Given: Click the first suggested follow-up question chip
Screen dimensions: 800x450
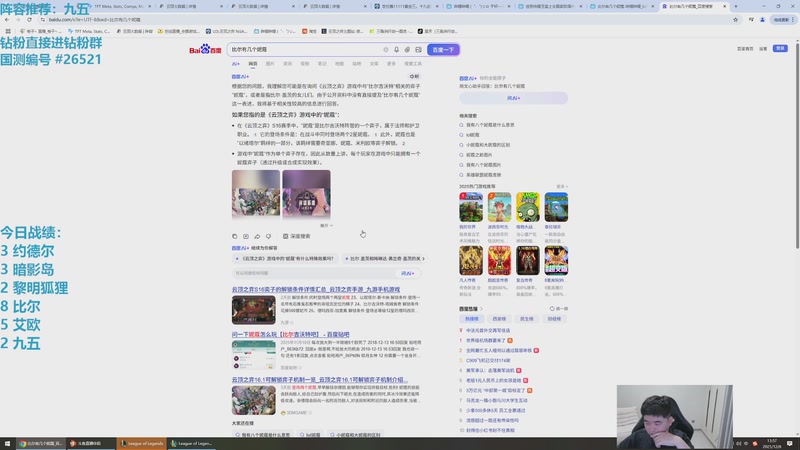Looking at the screenshot, I should (x=285, y=259).
